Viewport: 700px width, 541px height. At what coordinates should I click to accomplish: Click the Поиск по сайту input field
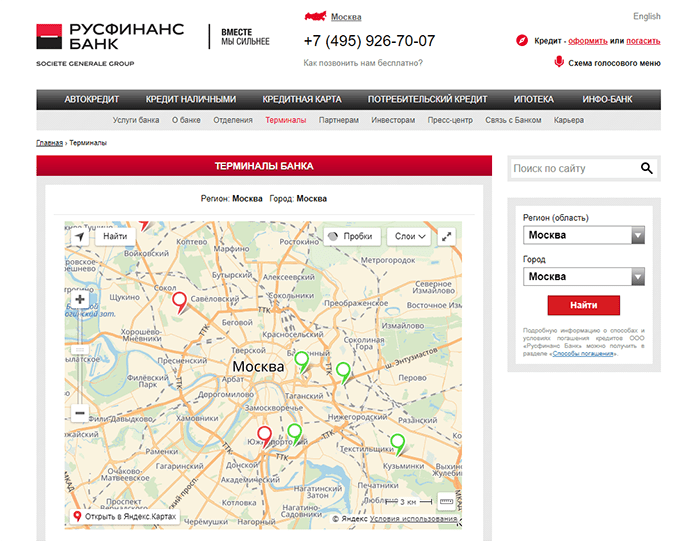click(x=575, y=168)
